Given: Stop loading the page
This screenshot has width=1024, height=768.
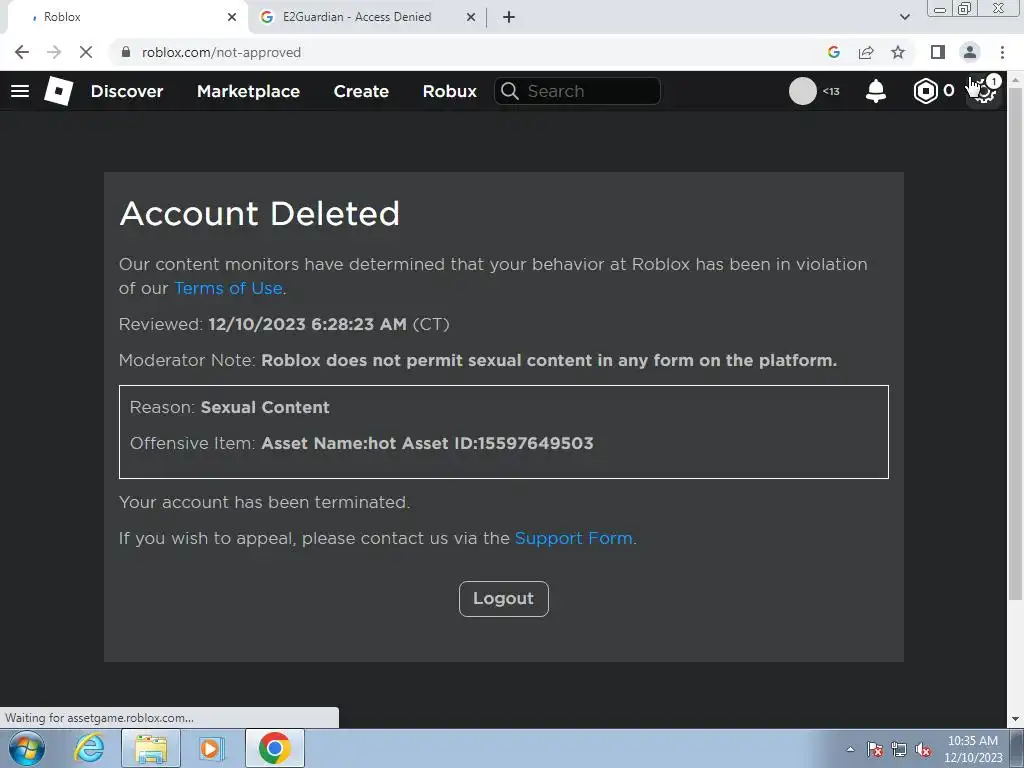Looking at the screenshot, I should pos(86,52).
